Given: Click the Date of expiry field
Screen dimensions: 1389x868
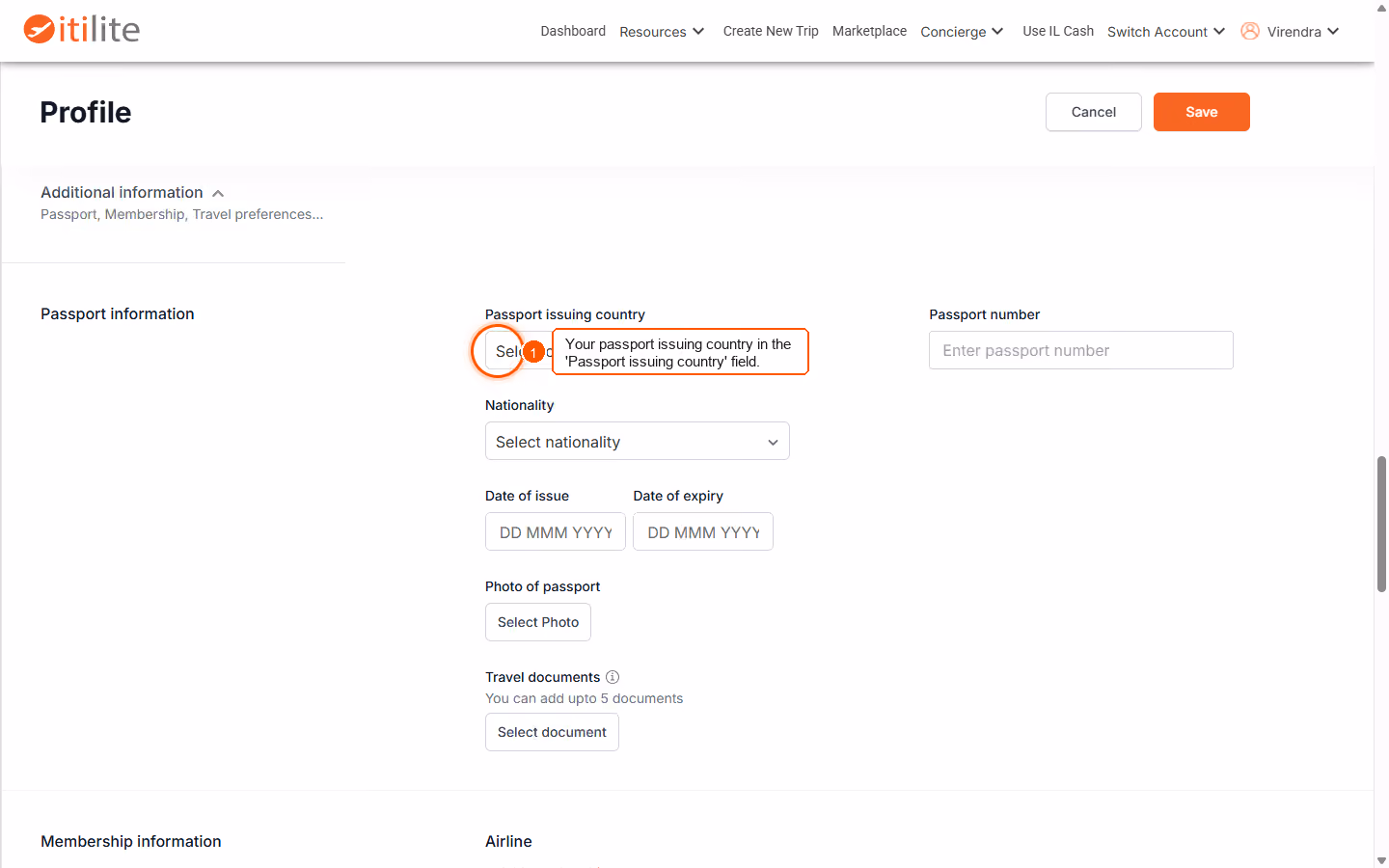Looking at the screenshot, I should [x=703, y=531].
